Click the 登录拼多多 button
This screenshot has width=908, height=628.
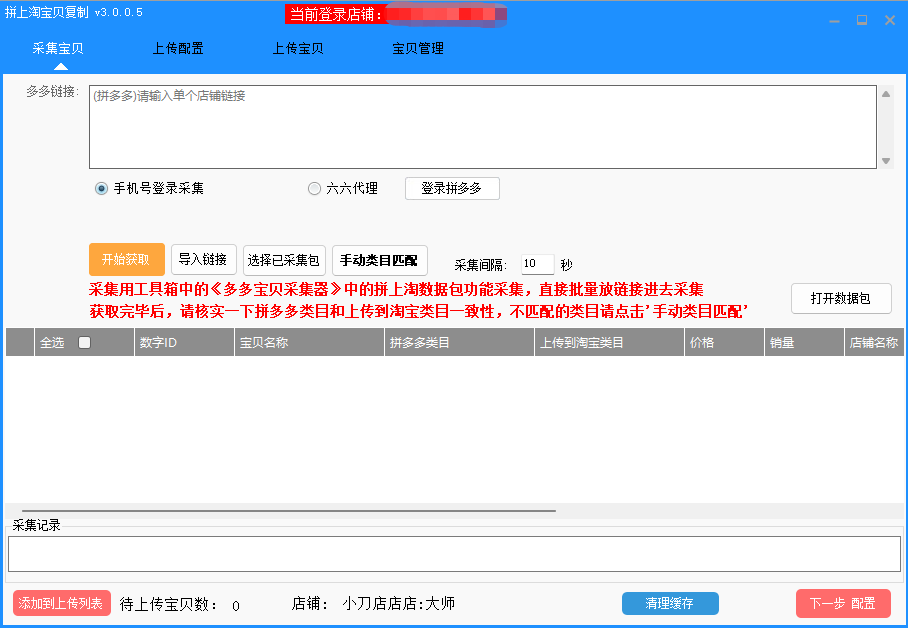[x=452, y=188]
